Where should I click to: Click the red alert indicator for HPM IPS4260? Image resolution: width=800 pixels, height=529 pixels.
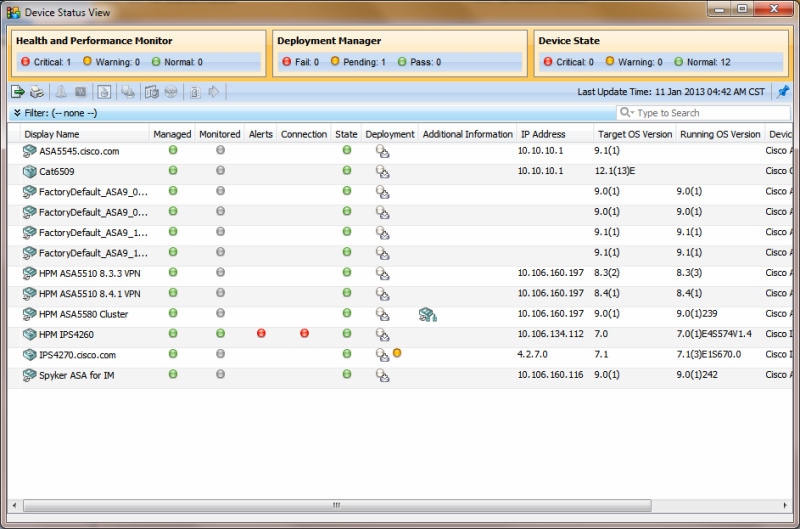click(x=261, y=333)
